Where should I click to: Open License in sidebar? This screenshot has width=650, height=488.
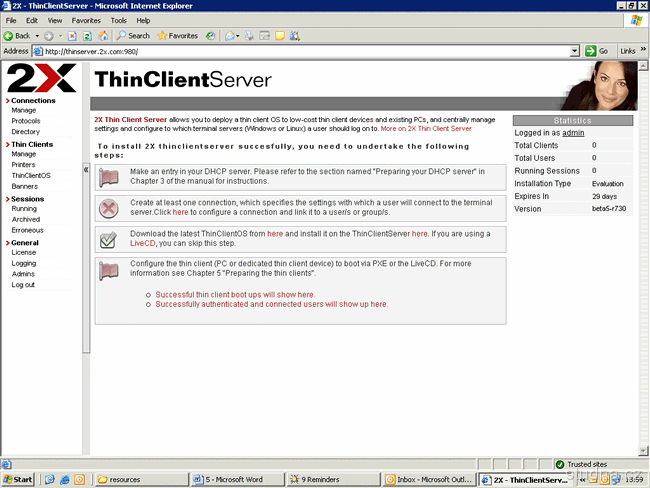point(24,253)
